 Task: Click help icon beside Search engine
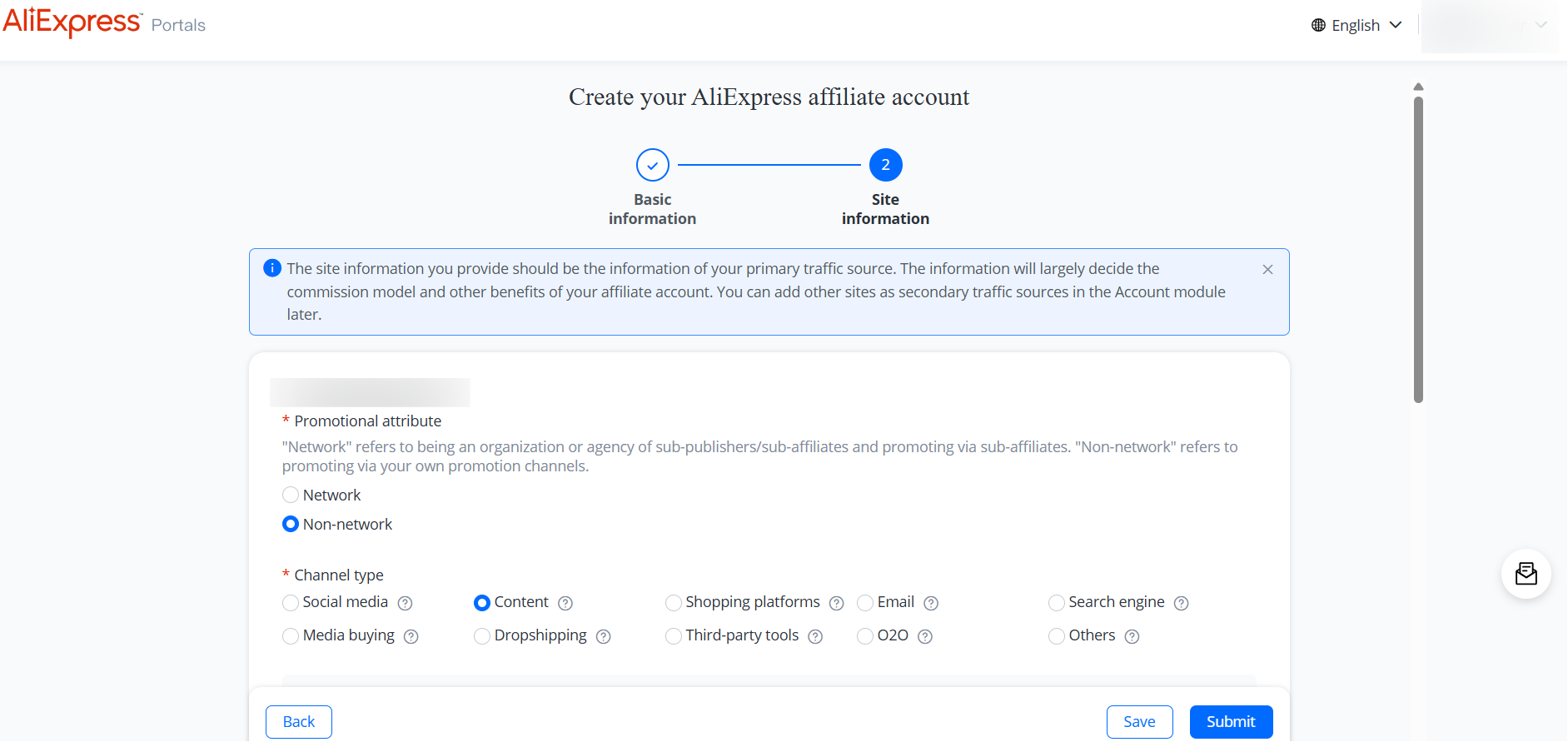pos(1182,603)
